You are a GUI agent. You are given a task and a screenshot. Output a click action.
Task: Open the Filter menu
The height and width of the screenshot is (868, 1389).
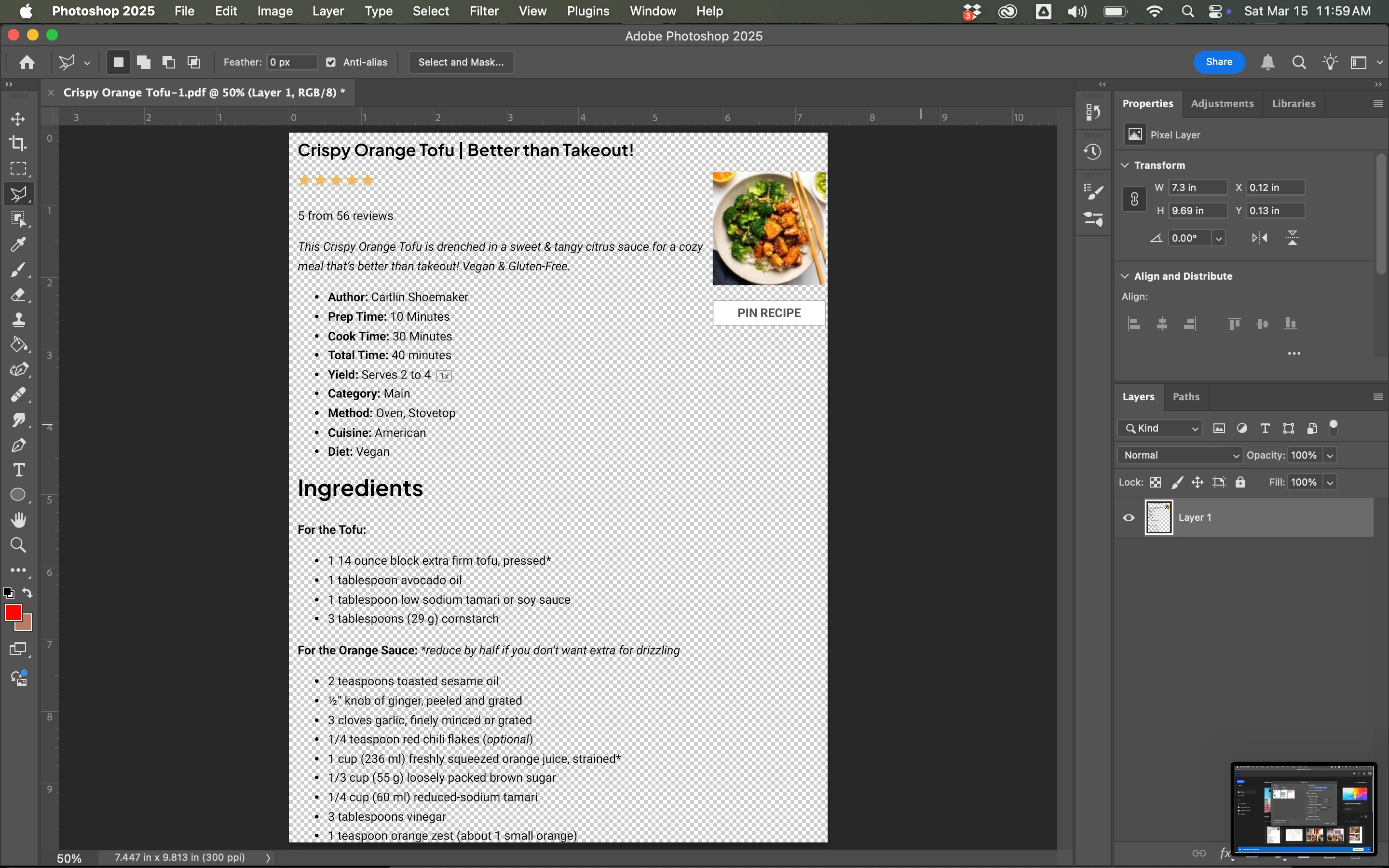483,11
